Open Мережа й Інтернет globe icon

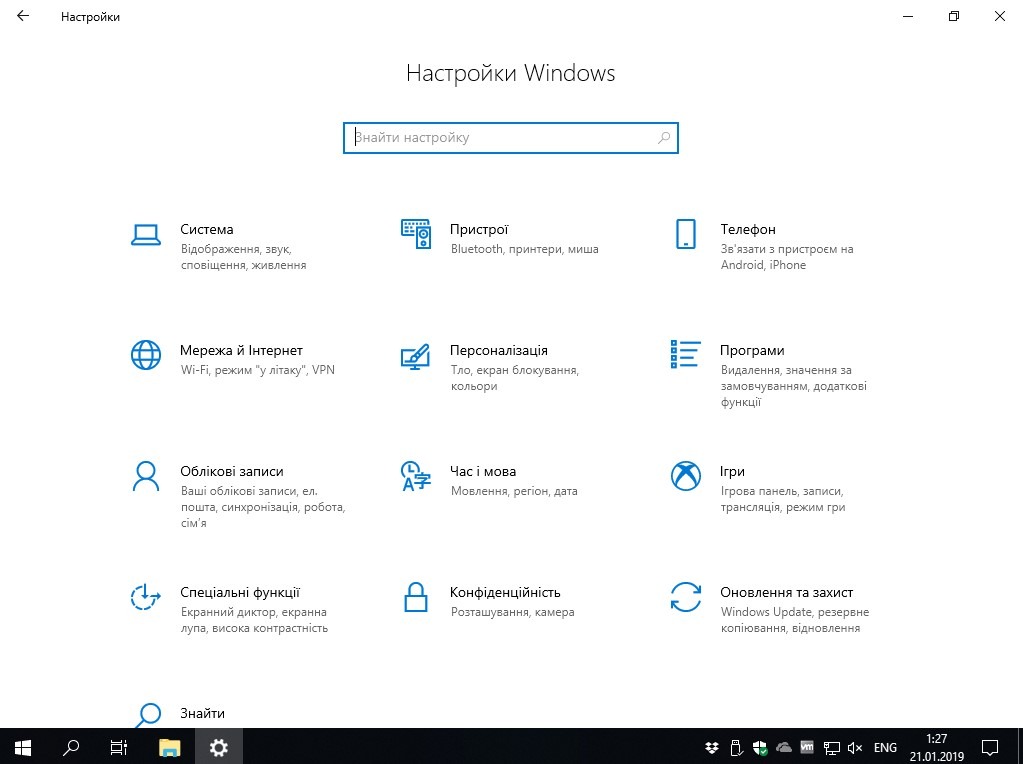tap(145, 355)
